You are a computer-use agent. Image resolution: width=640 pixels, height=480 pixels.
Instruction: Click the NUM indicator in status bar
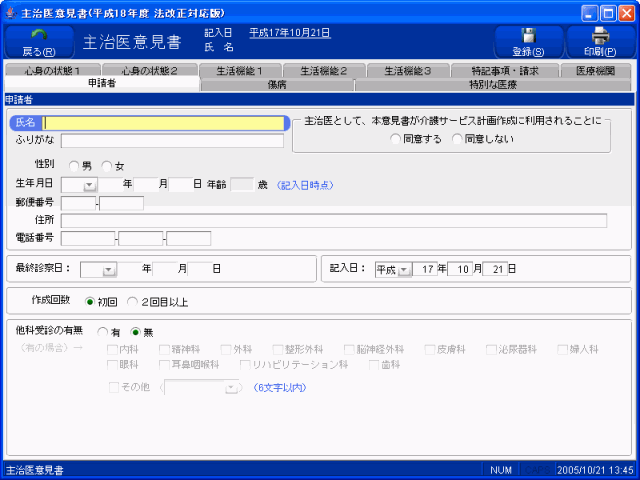(501, 470)
